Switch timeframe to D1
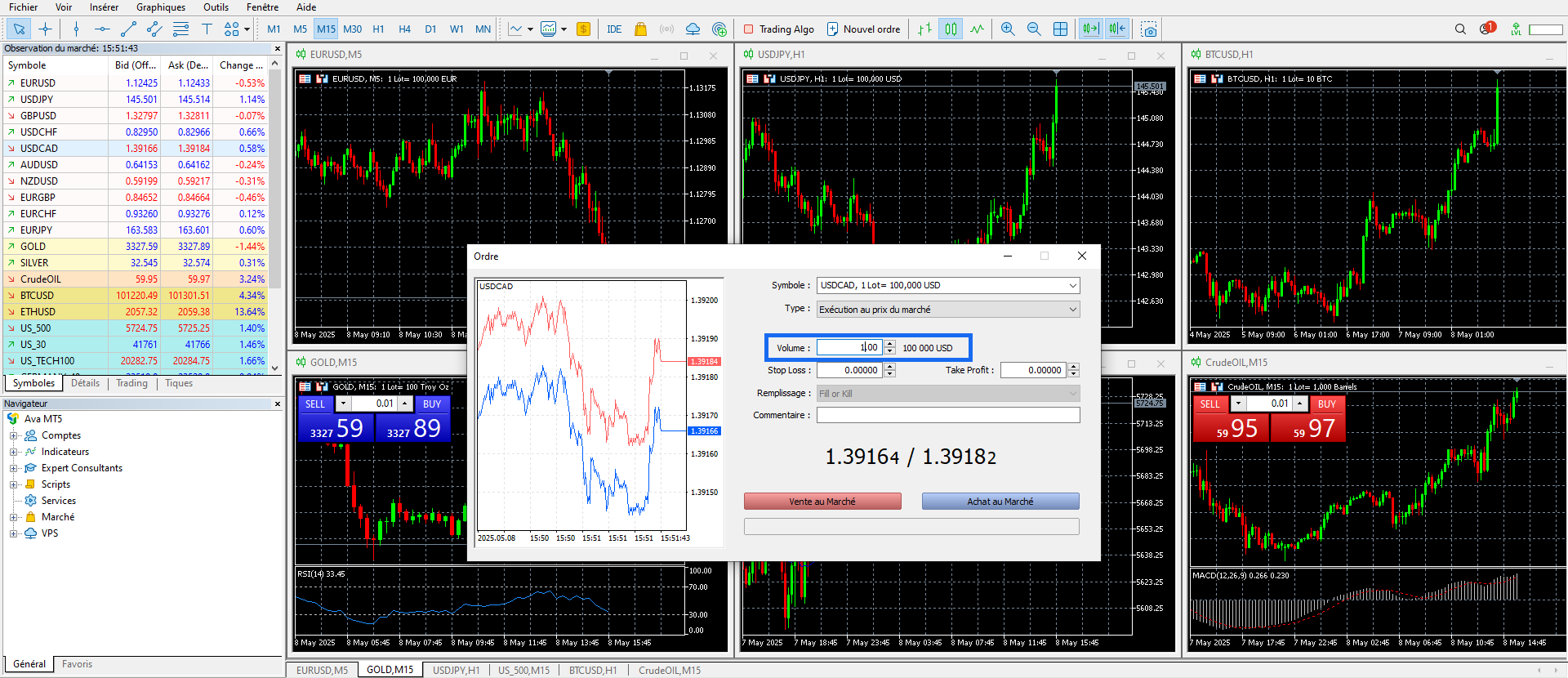 pyautogui.click(x=430, y=29)
